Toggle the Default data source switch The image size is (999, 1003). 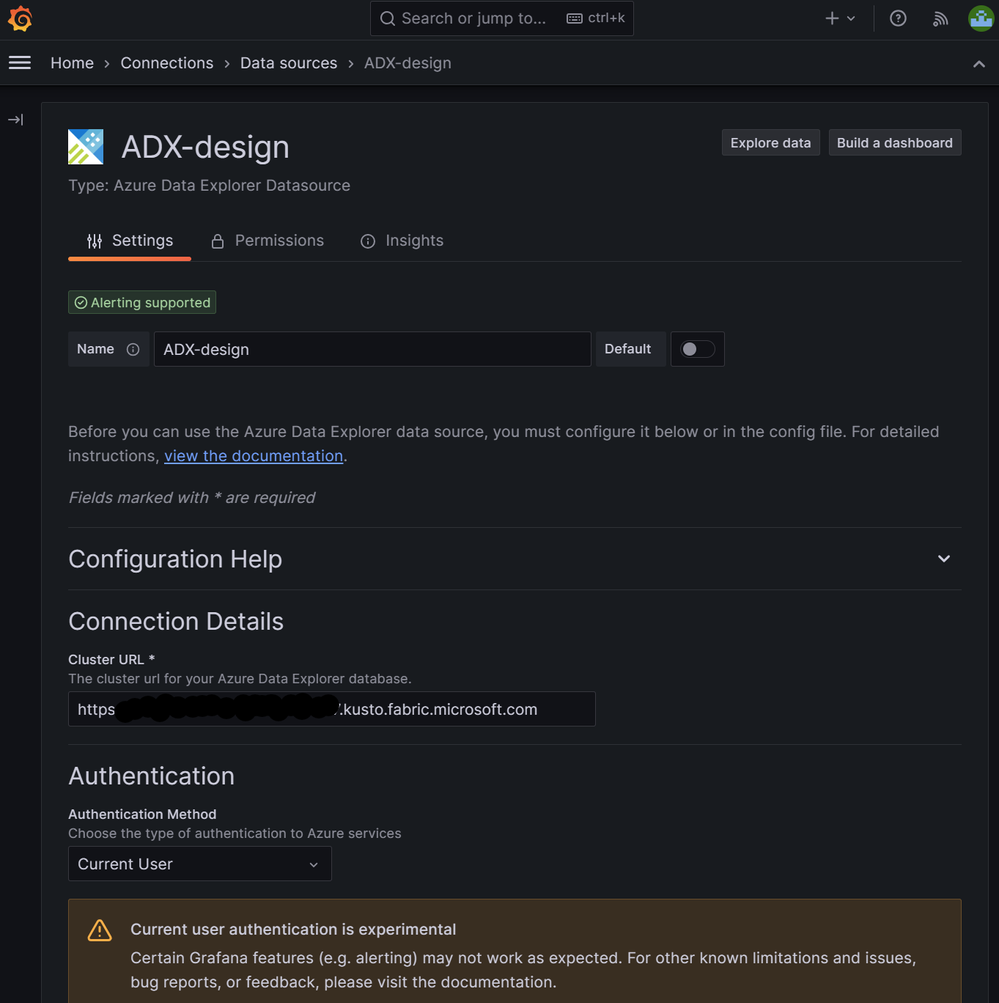pyautogui.click(x=697, y=349)
